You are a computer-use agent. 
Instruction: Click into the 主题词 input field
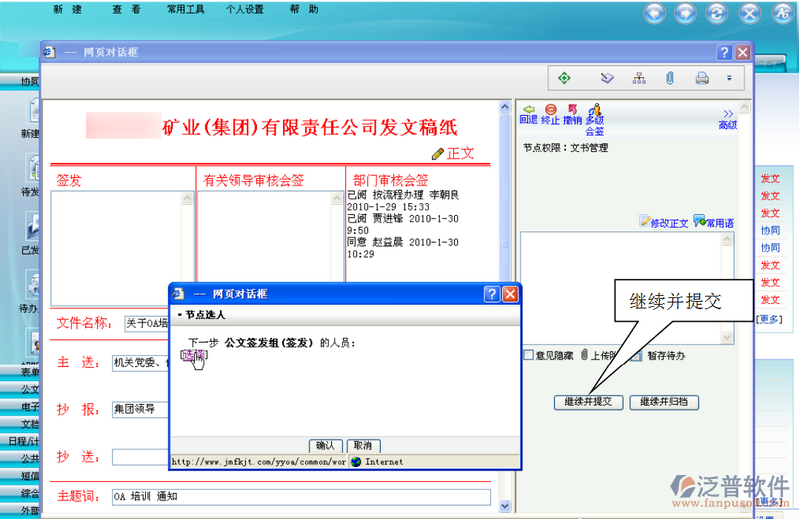pos(300,497)
